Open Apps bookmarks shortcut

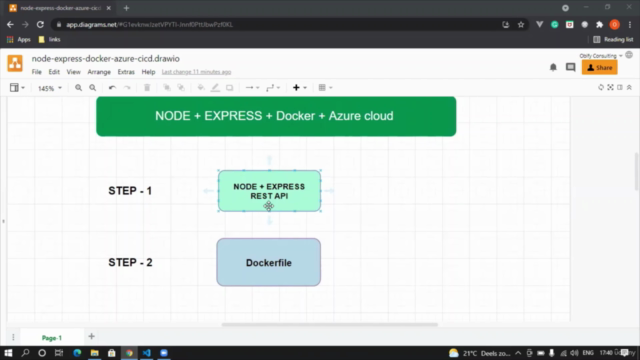tap(19, 40)
